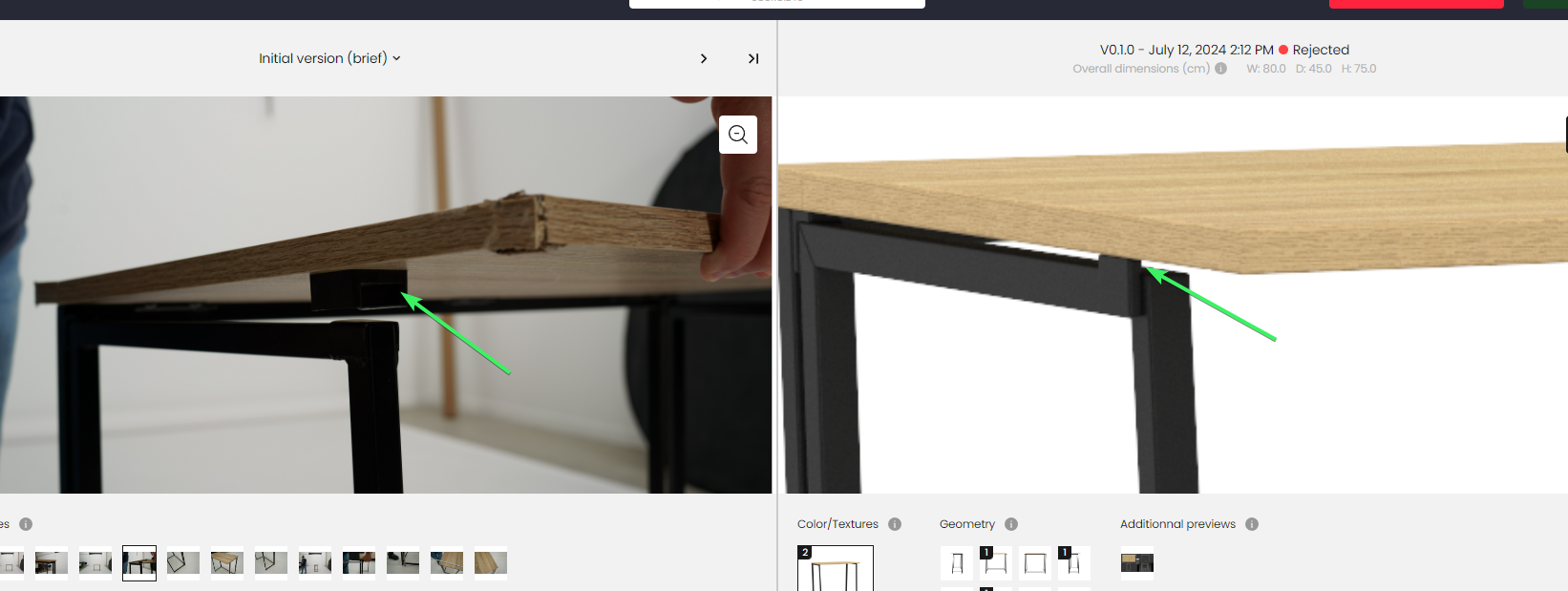This screenshot has width=1568, height=591.
Task: Go to the next version with the right chevron
Action: click(x=704, y=58)
